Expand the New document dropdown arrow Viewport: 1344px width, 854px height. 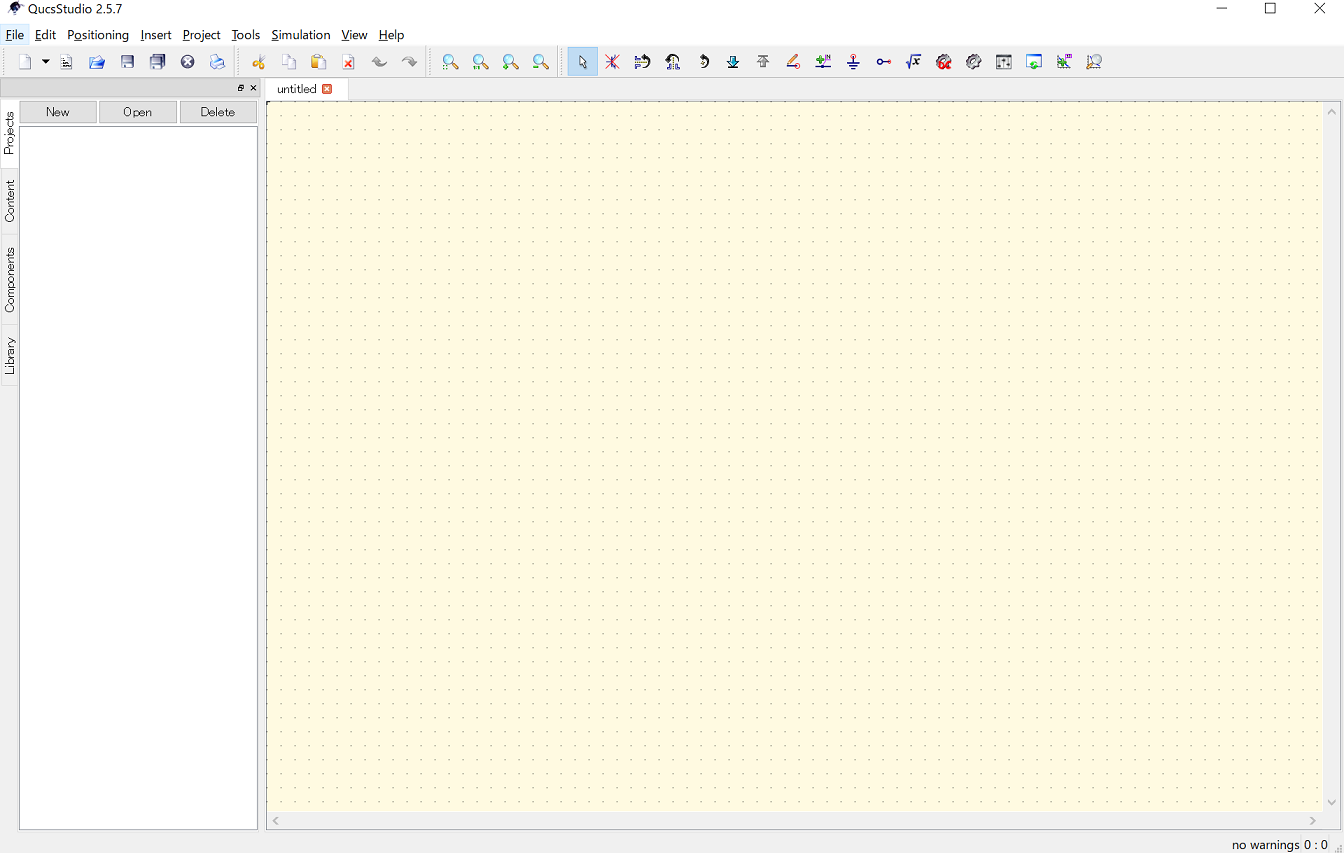click(45, 62)
